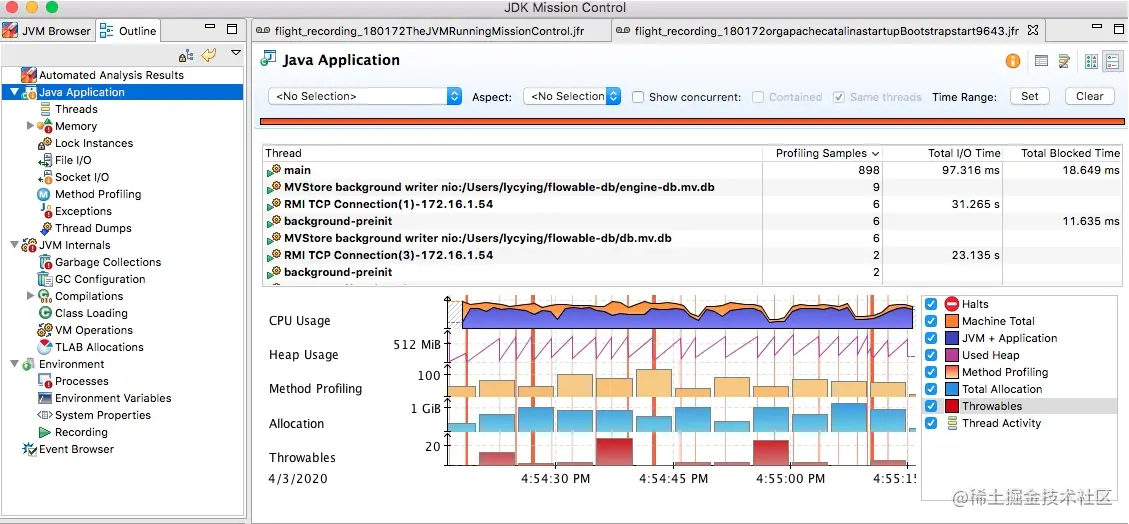The width and height of the screenshot is (1129, 524).
Task: Click the Thread Dumps icon
Action: click(45, 228)
